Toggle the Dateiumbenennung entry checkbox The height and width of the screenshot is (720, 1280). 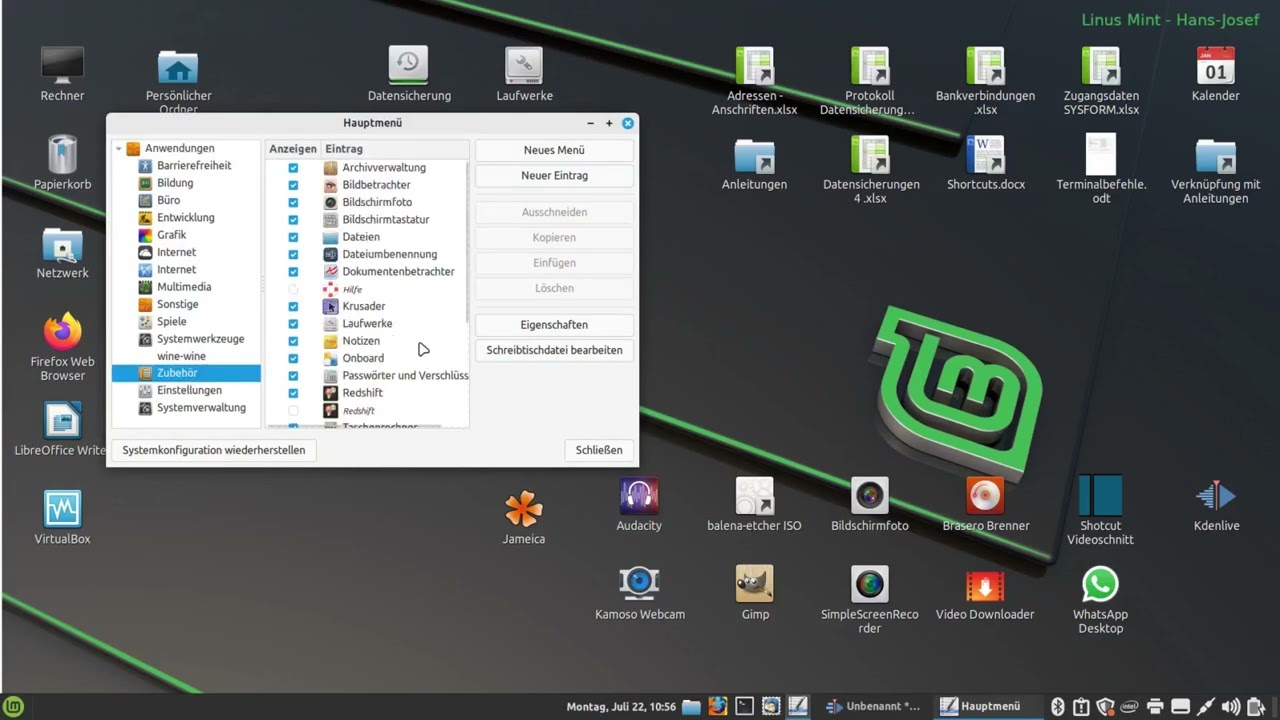click(293, 254)
